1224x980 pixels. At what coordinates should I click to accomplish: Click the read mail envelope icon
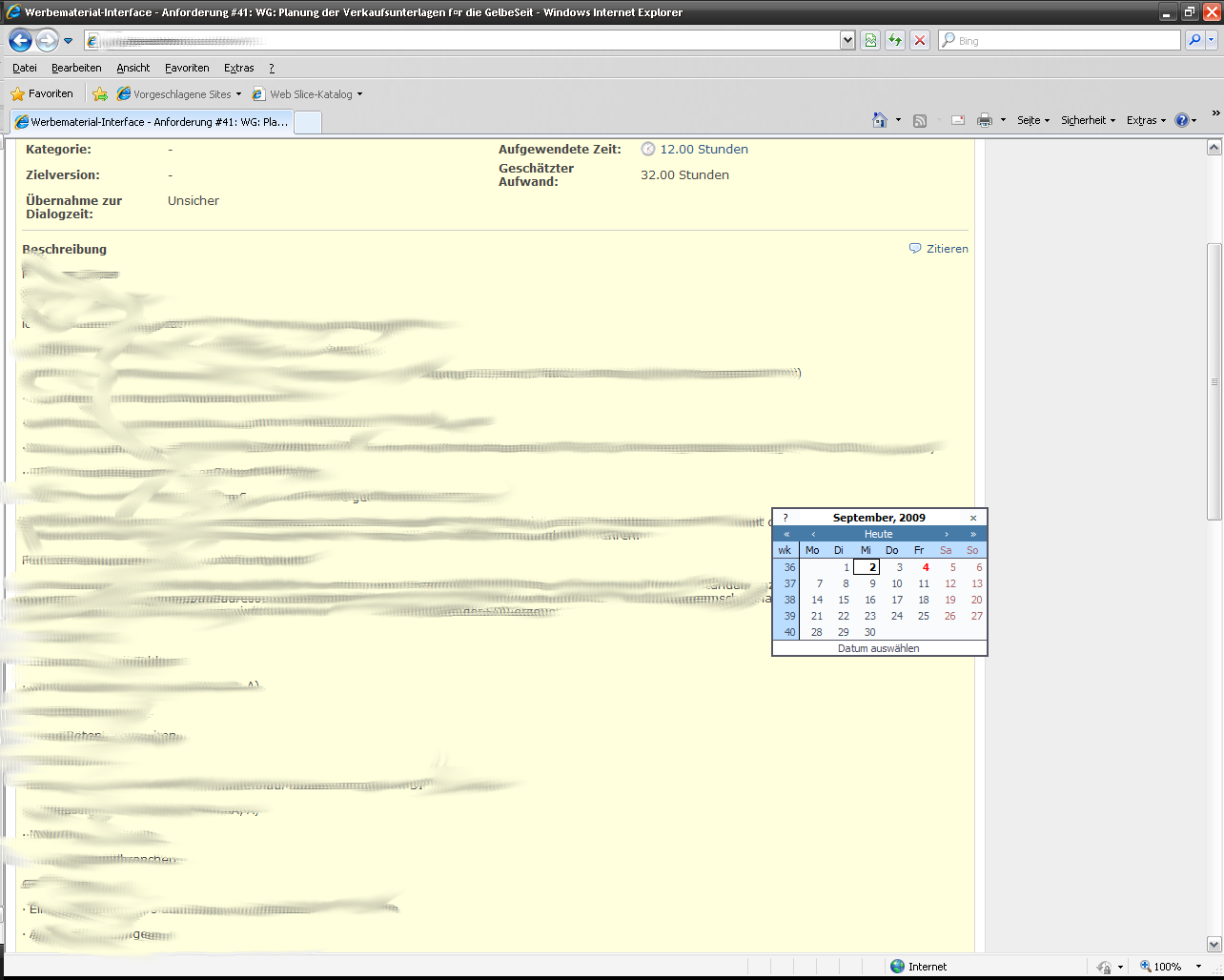958,120
